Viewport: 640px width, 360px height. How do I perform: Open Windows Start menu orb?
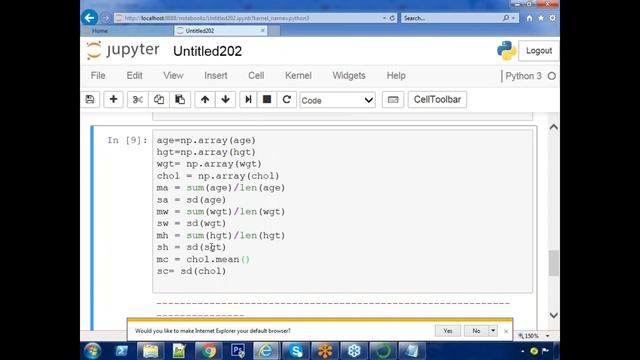tap(92, 351)
